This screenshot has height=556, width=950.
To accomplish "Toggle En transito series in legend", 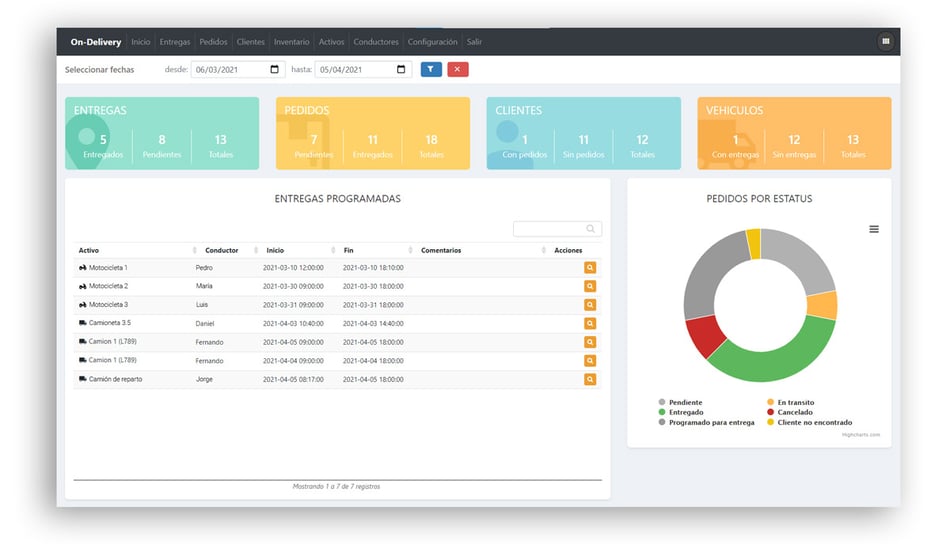I will 791,402.
